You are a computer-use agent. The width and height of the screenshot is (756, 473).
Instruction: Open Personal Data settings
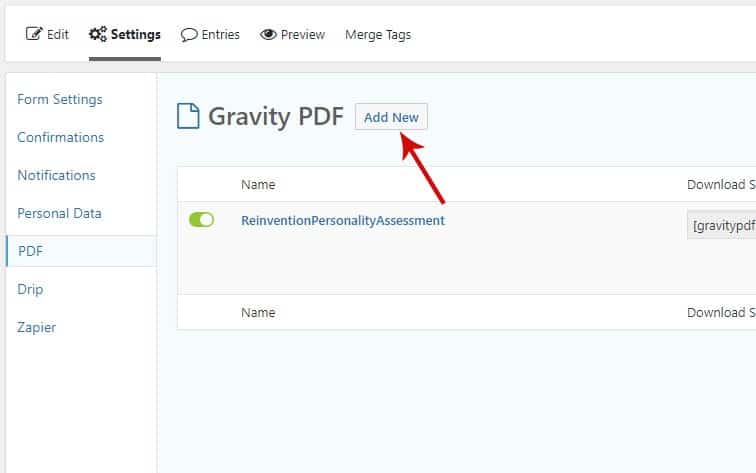59,213
